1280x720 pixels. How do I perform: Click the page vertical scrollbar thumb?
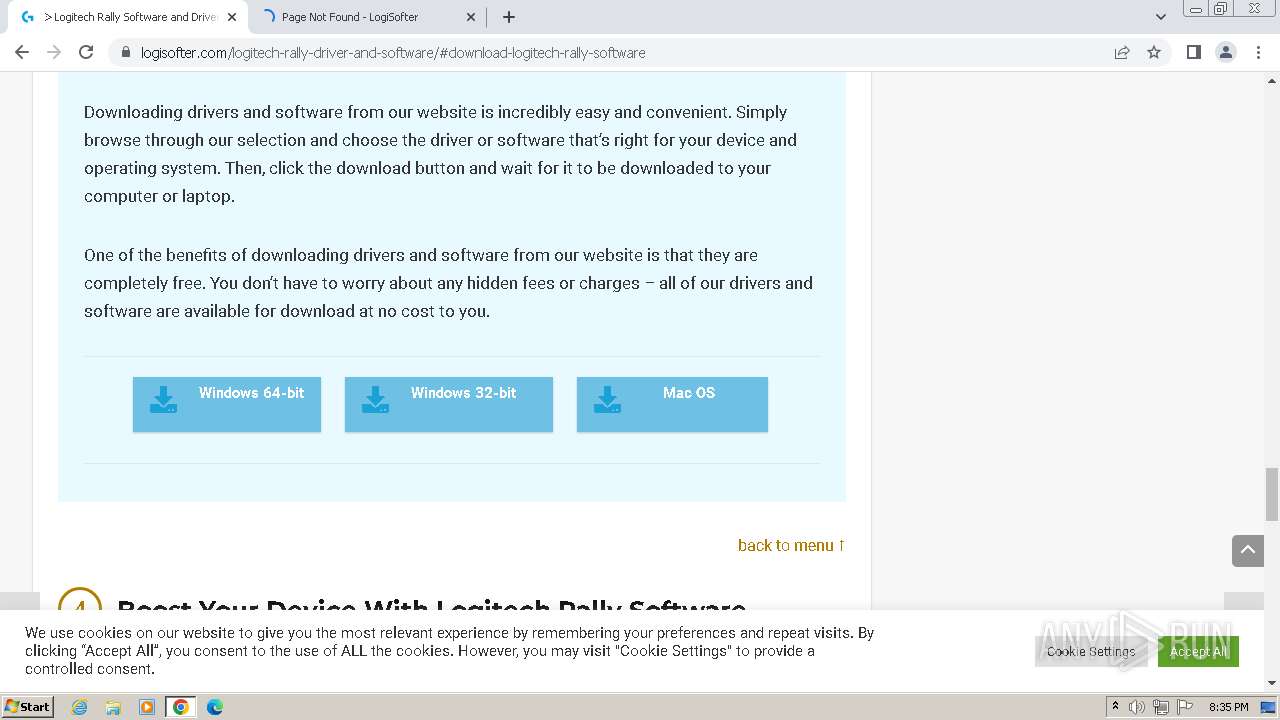[x=1272, y=494]
